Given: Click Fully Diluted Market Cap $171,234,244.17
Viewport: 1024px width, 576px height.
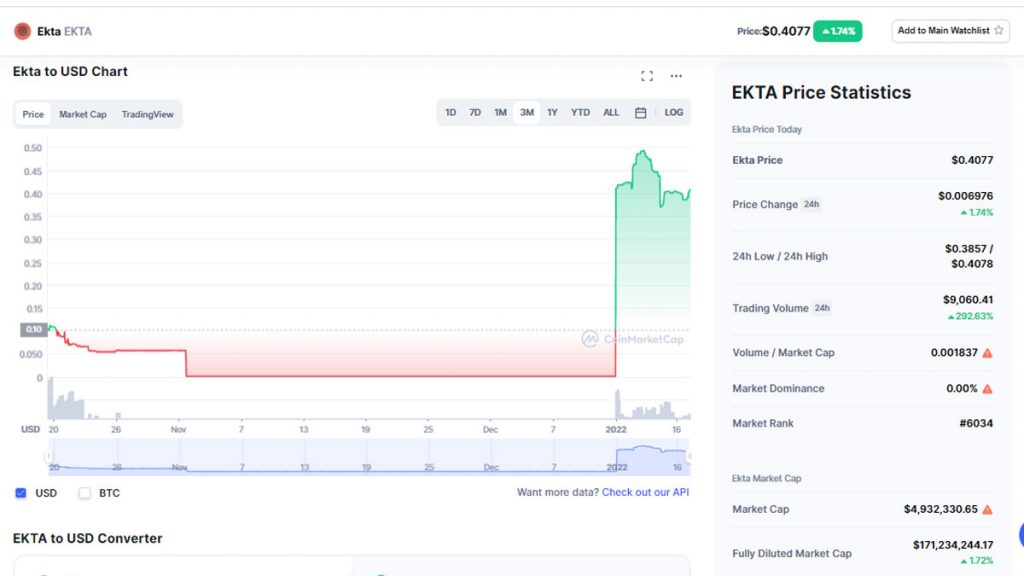Looking at the screenshot, I should pyautogui.click(x=953, y=545).
